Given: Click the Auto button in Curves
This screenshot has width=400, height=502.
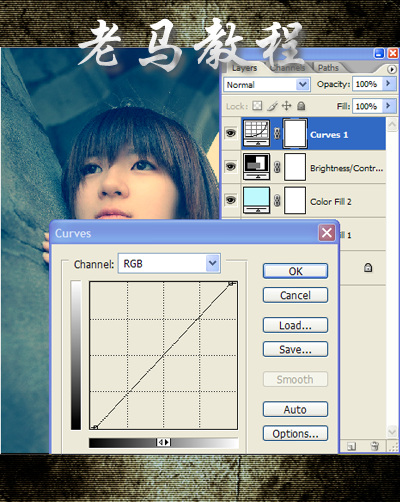Looking at the screenshot, I should pyautogui.click(x=295, y=409).
